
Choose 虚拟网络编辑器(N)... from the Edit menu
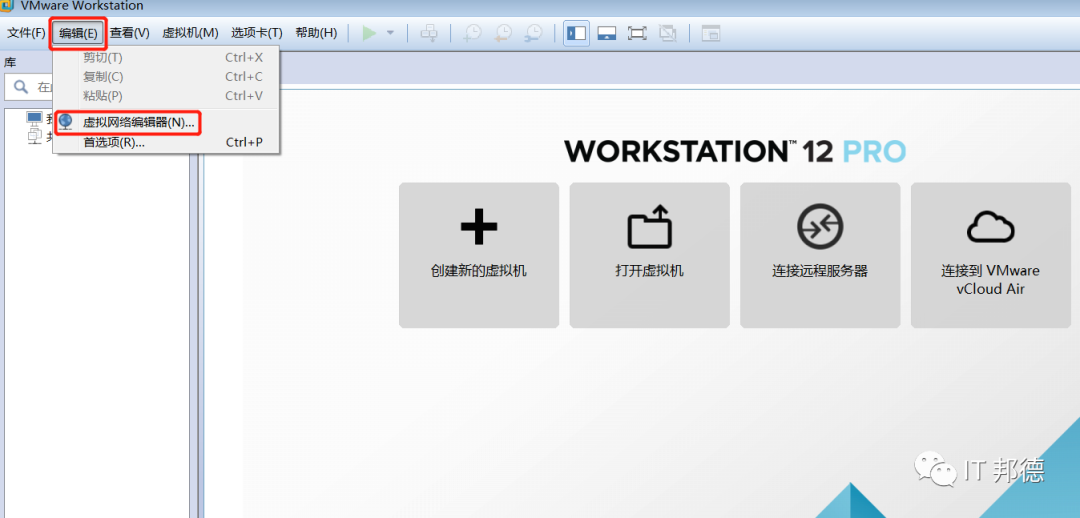pyautogui.click(x=165, y=123)
